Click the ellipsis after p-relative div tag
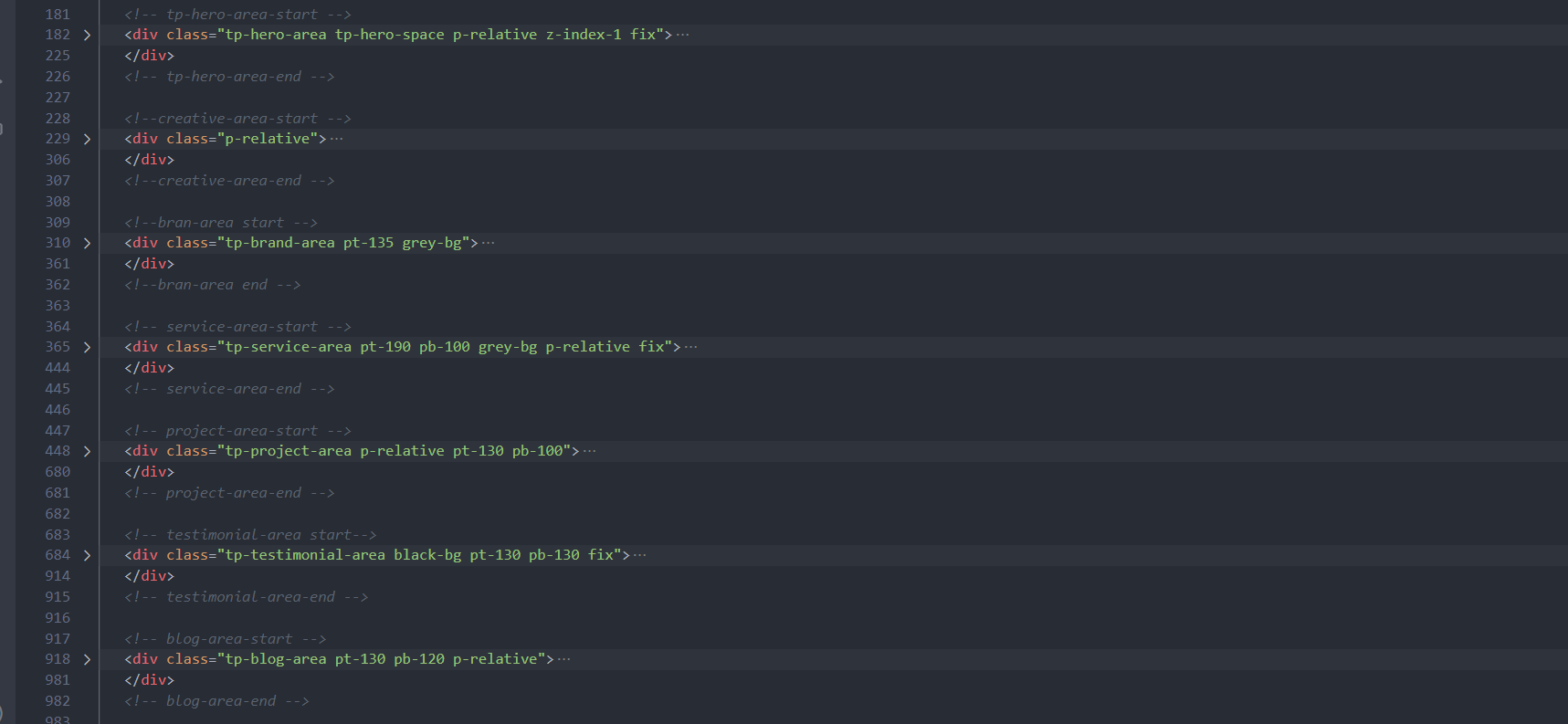The width and height of the screenshot is (1568, 724). click(x=336, y=139)
